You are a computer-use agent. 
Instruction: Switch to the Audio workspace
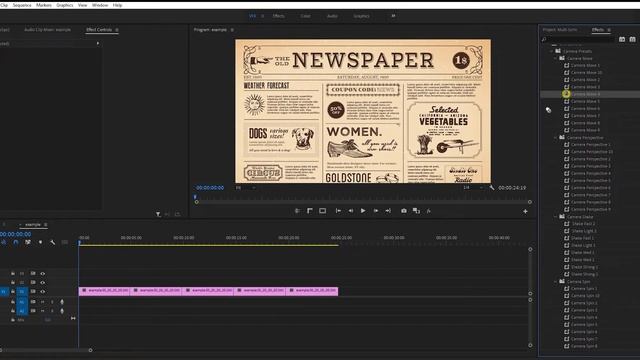click(332, 16)
